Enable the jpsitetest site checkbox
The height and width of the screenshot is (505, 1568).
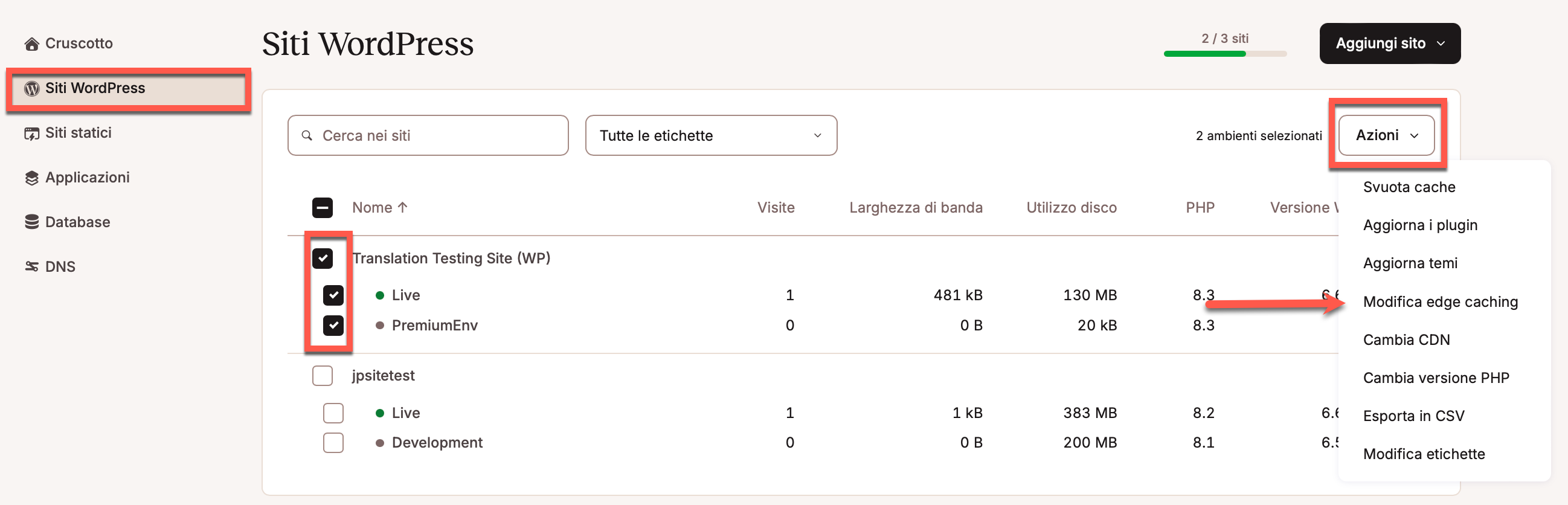[x=322, y=375]
